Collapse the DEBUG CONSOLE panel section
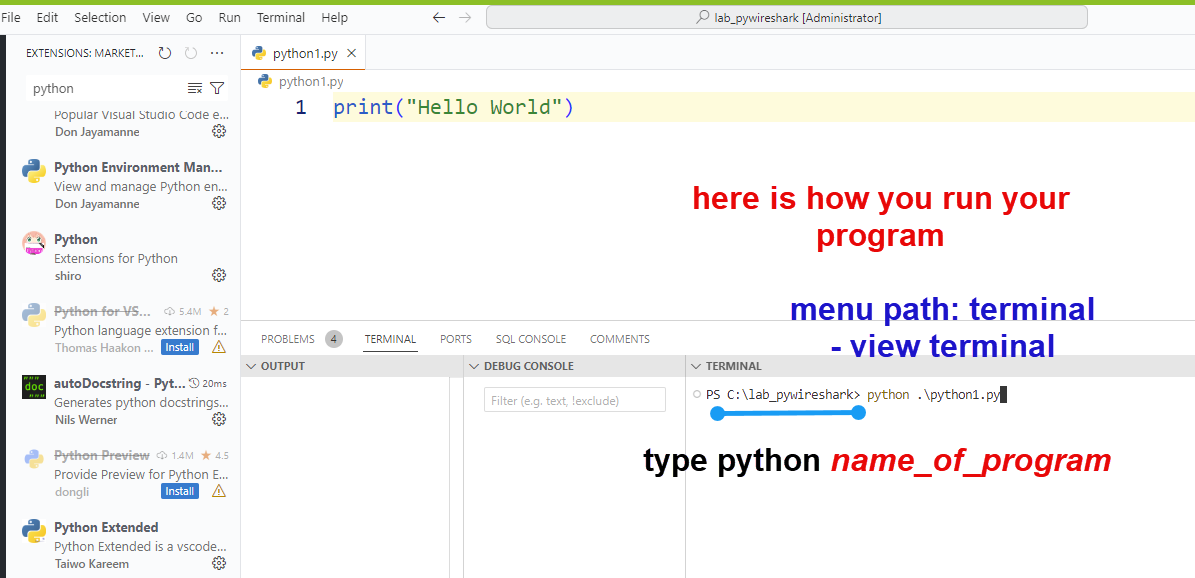This screenshot has height=578, width=1195. point(474,366)
